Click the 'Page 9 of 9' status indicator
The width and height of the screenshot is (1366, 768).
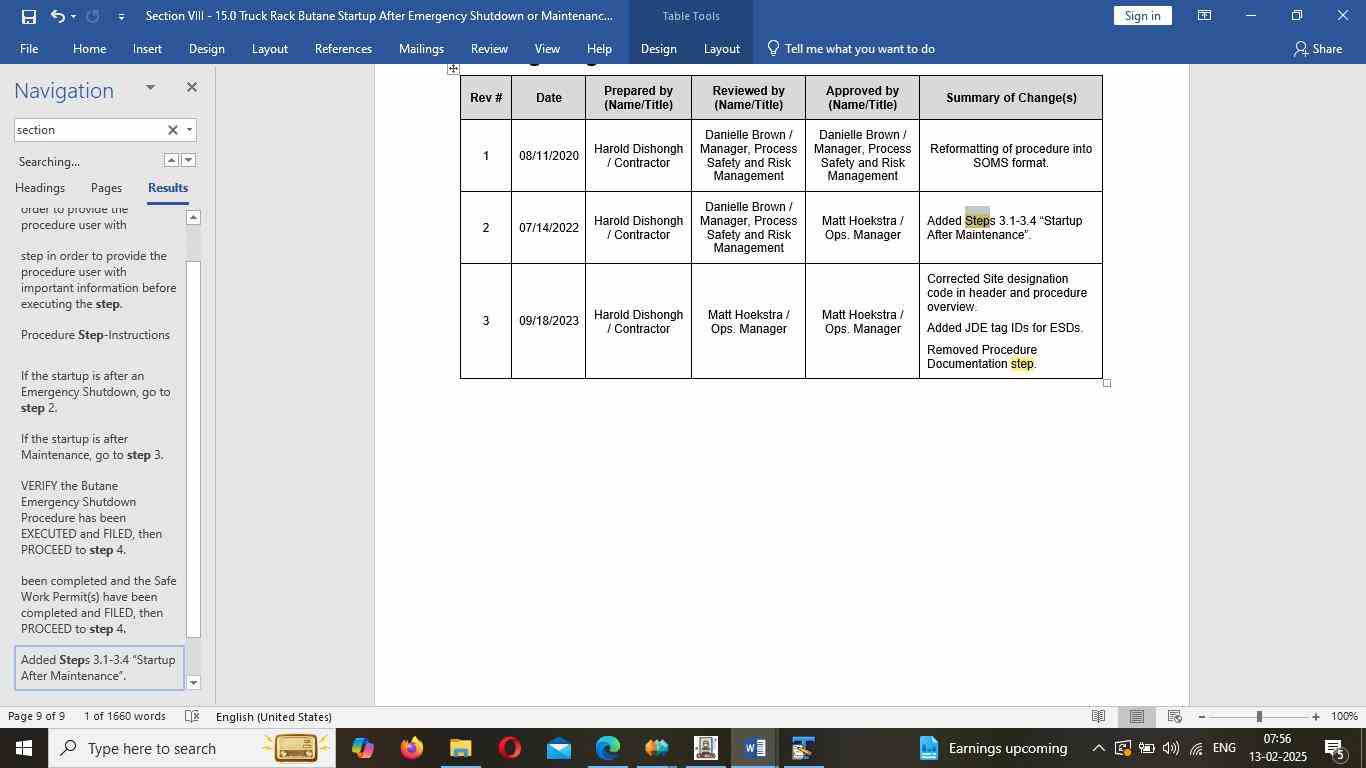[x=37, y=717]
